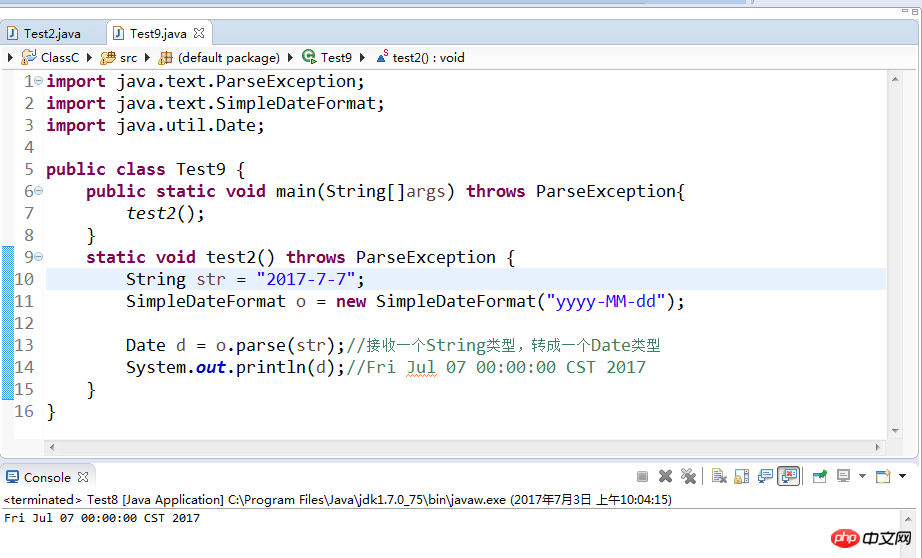Viewport: 922px width, 558px height.
Task: Click console output Fri Jul 07 00:00:00 CST 2017
Action: point(102,518)
